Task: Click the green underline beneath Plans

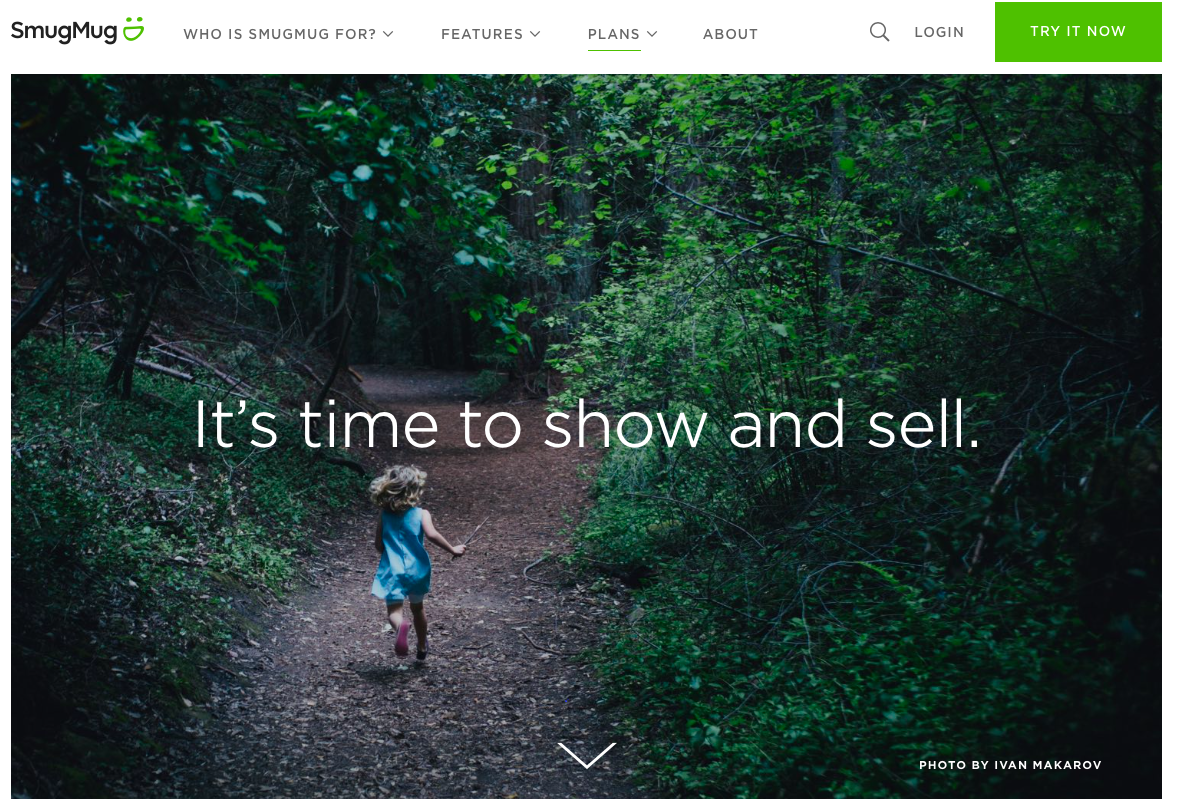Action: 614,50
